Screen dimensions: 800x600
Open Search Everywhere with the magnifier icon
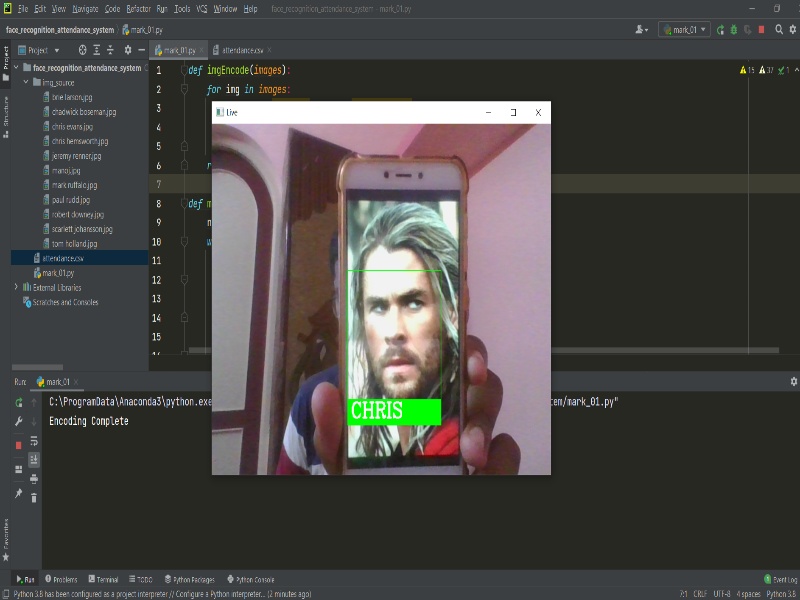coord(780,29)
